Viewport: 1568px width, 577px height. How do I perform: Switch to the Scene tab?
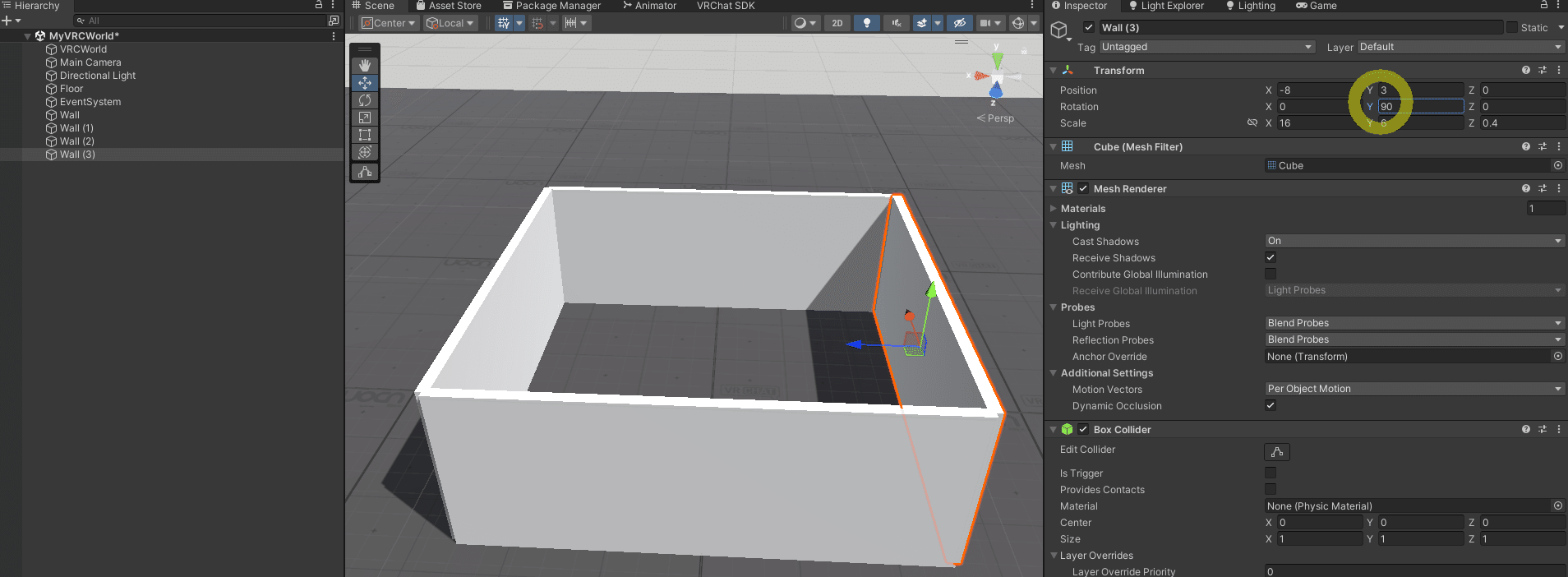click(x=373, y=6)
